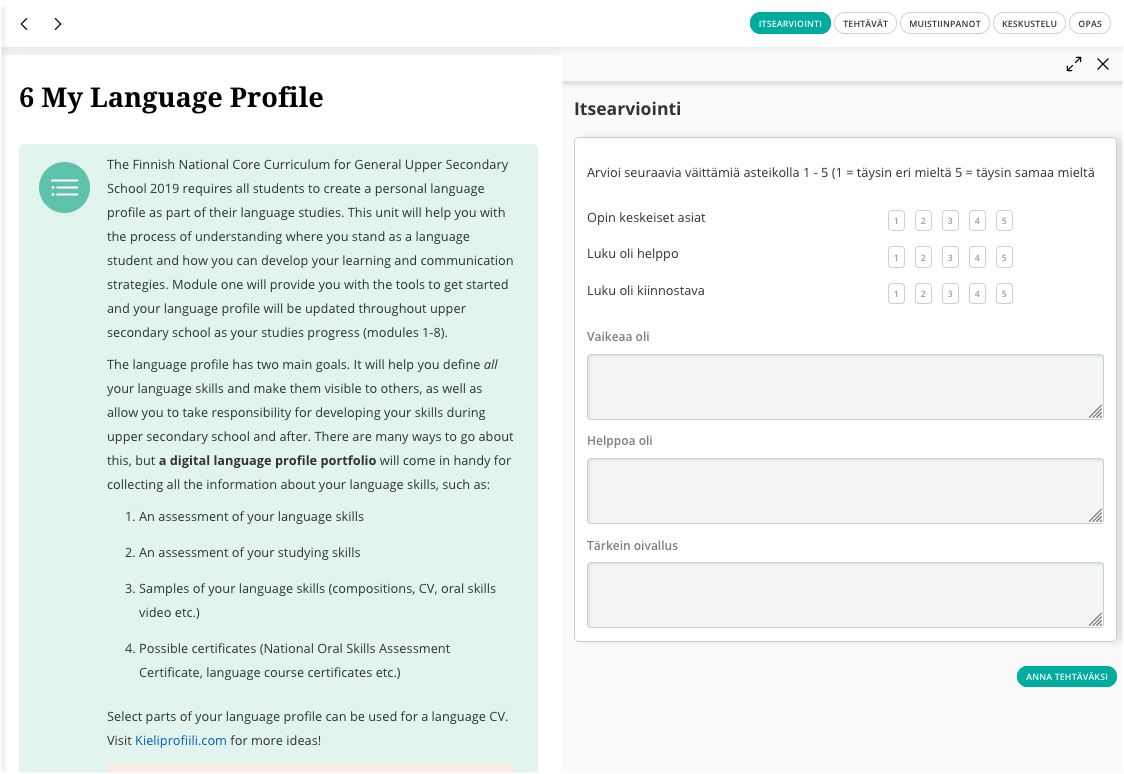Close the Itsearviointi side panel
The width and height of the screenshot is (1124, 774).
point(1103,64)
